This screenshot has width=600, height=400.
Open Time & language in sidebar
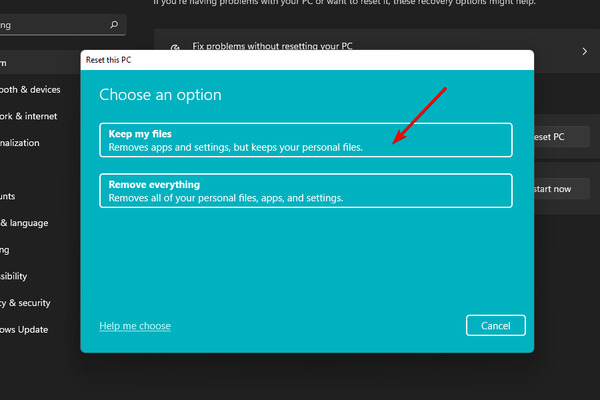24,223
